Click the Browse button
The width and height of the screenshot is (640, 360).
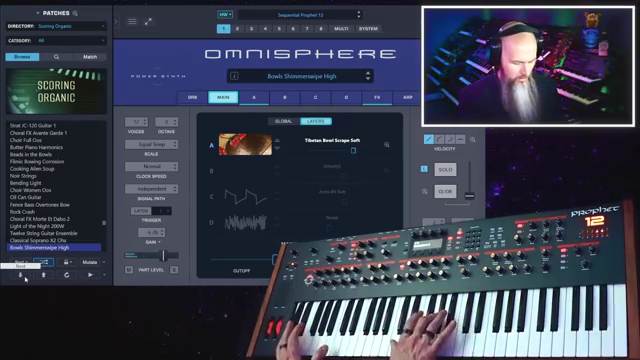22,57
